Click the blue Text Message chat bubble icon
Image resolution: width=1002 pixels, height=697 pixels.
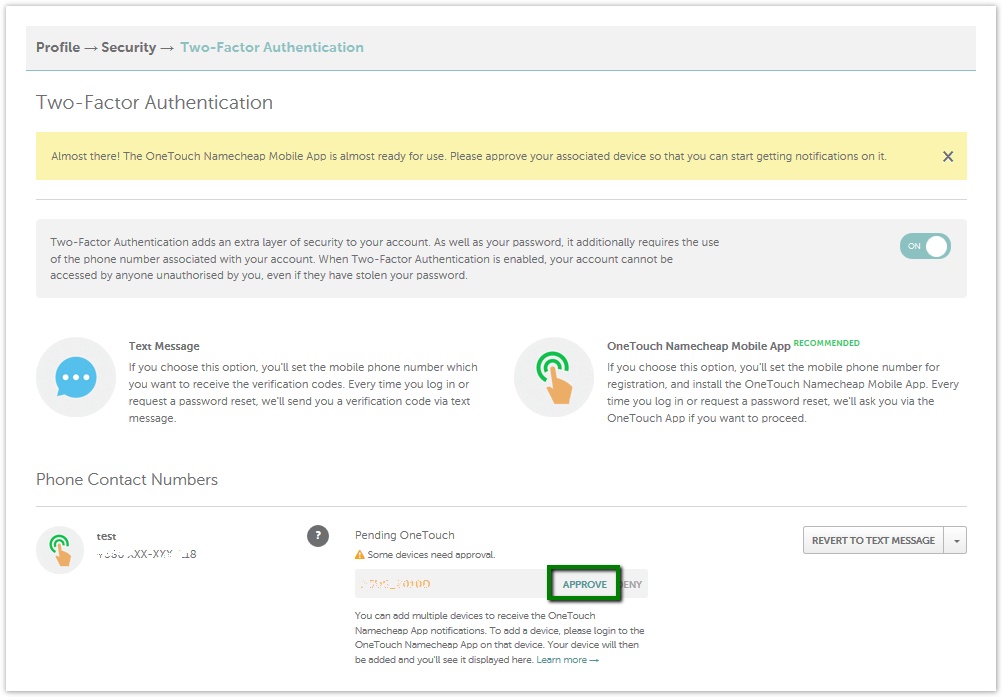pyautogui.click(x=76, y=377)
